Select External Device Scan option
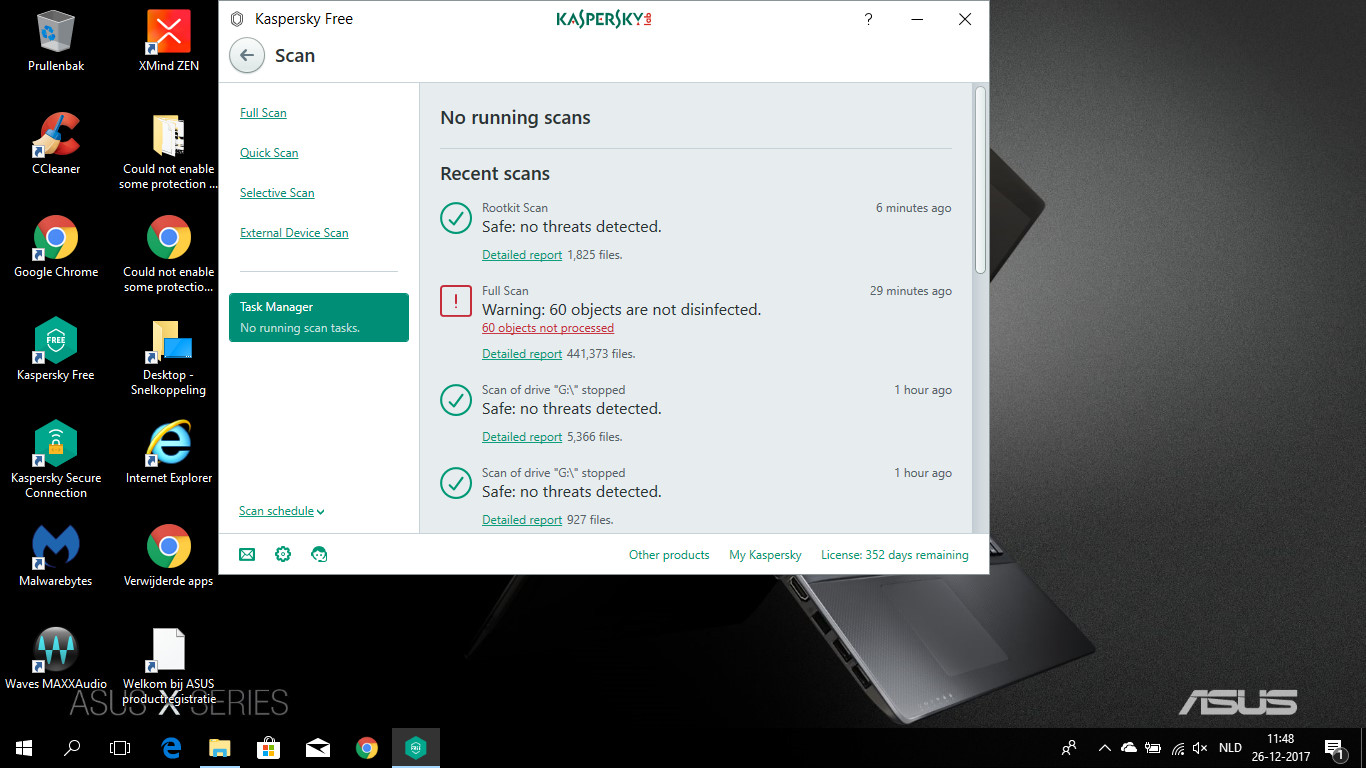This screenshot has height=768, width=1366. (294, 233)
